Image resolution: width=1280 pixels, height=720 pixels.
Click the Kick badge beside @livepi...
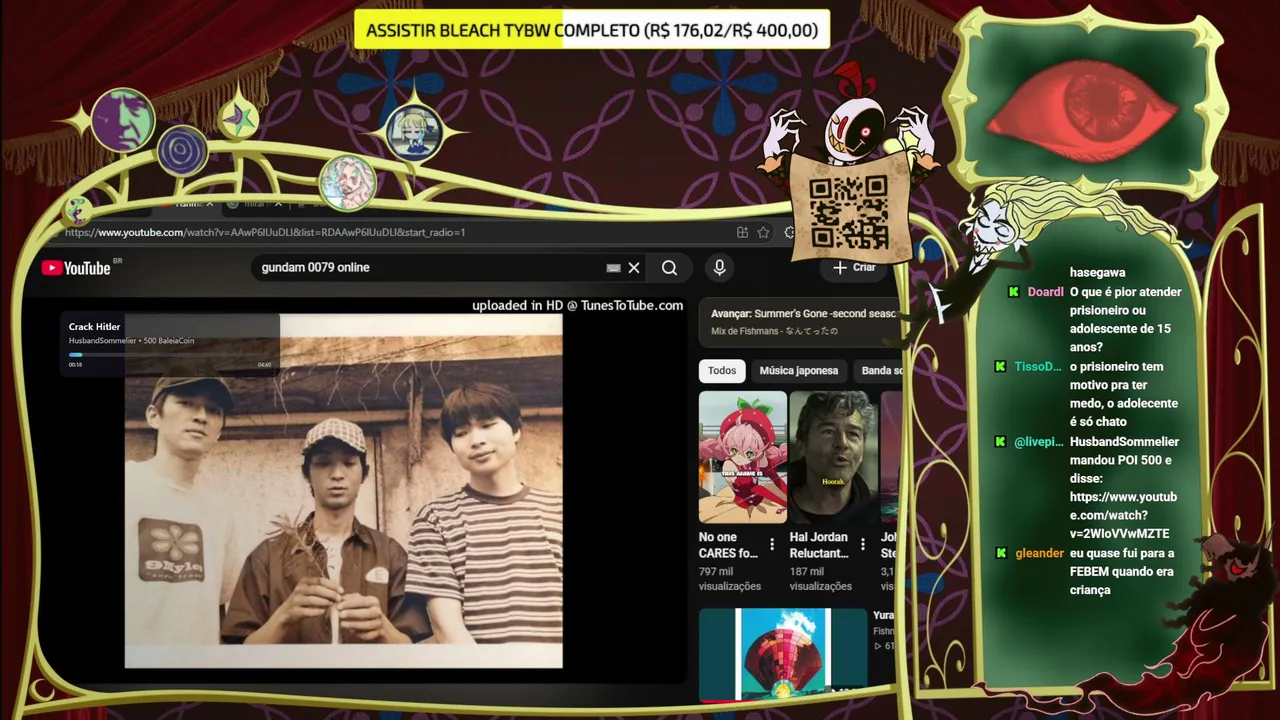coord(1000,442)
